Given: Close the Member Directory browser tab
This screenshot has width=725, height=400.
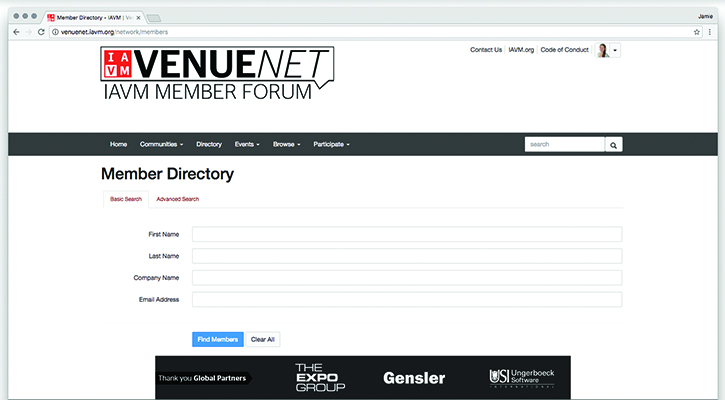Looking at the screenshot, I should 138,18.
